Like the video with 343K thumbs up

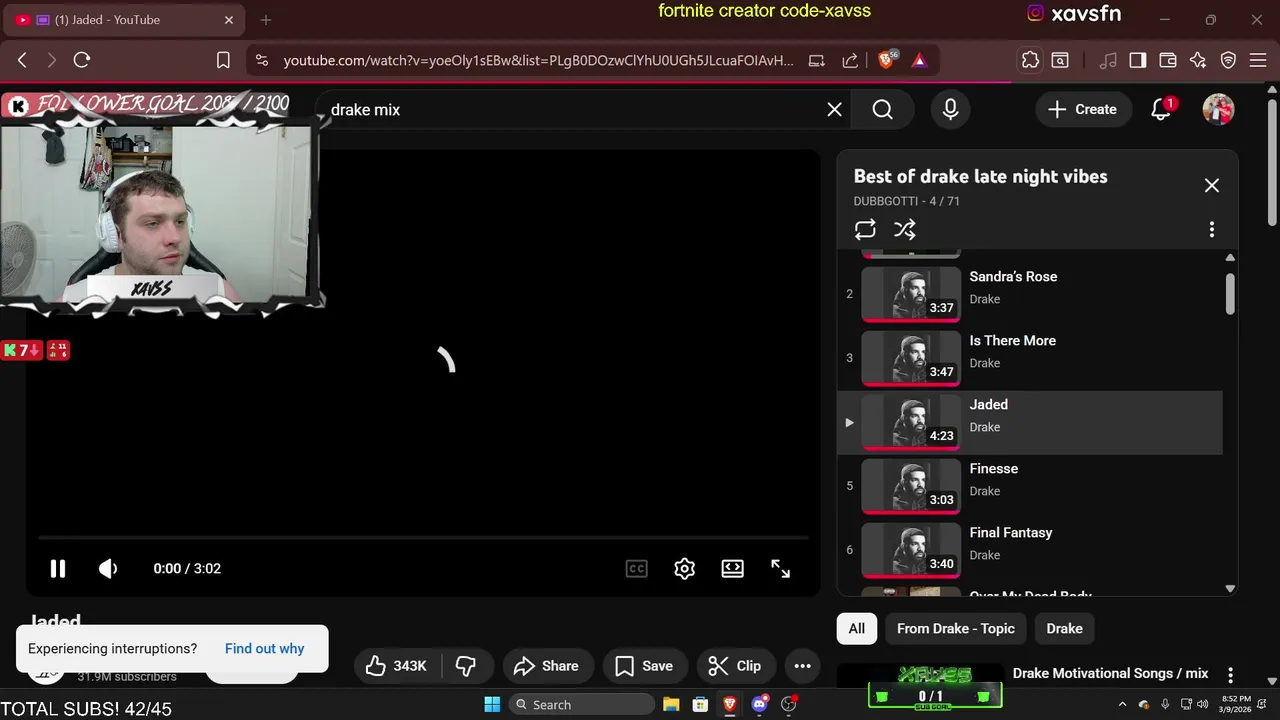coord(396,666)
